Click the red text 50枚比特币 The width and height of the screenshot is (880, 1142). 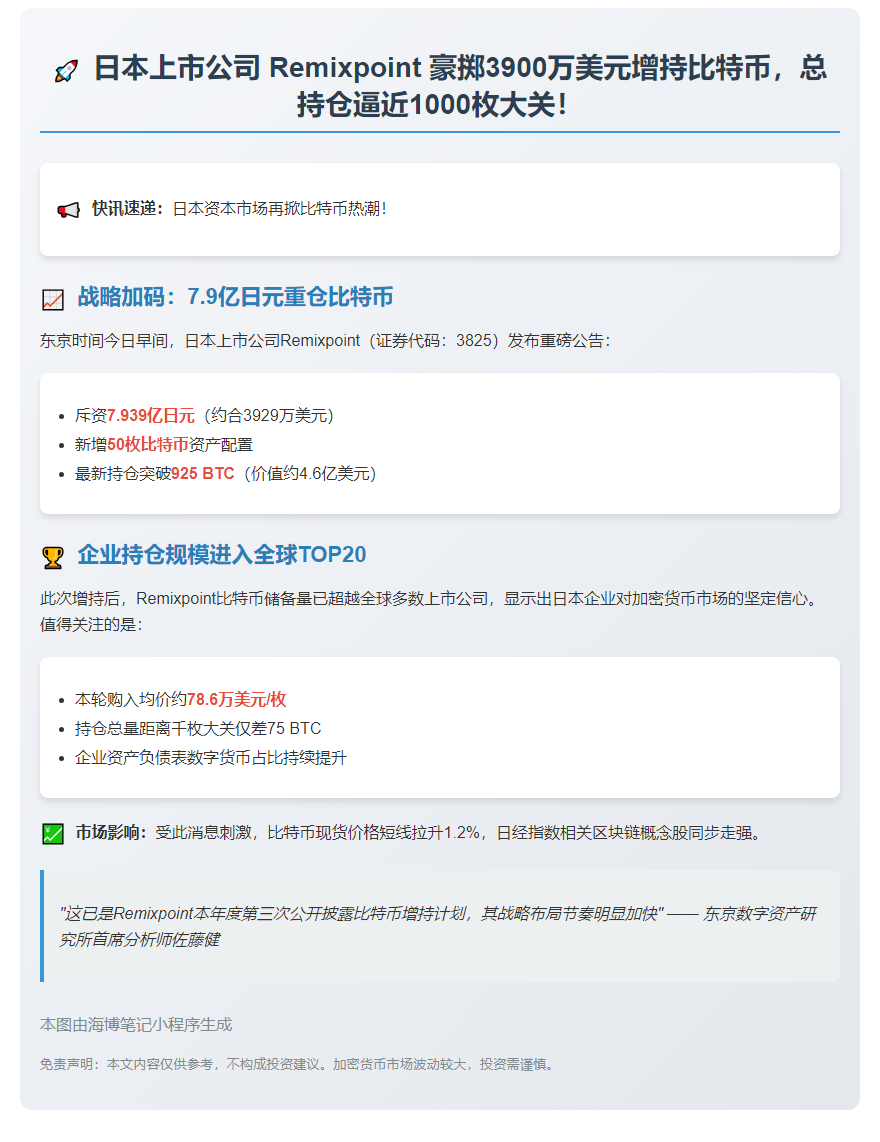[x=148, y=445]
